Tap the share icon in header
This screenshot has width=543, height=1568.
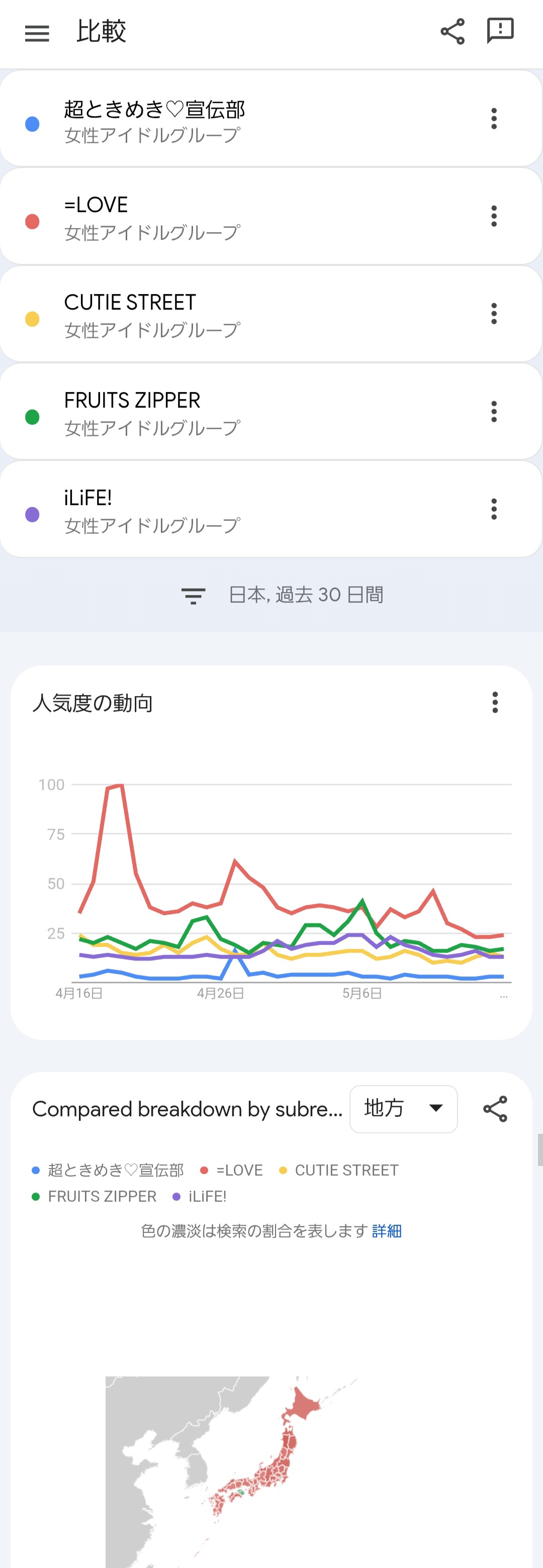(x=452, y=32)
